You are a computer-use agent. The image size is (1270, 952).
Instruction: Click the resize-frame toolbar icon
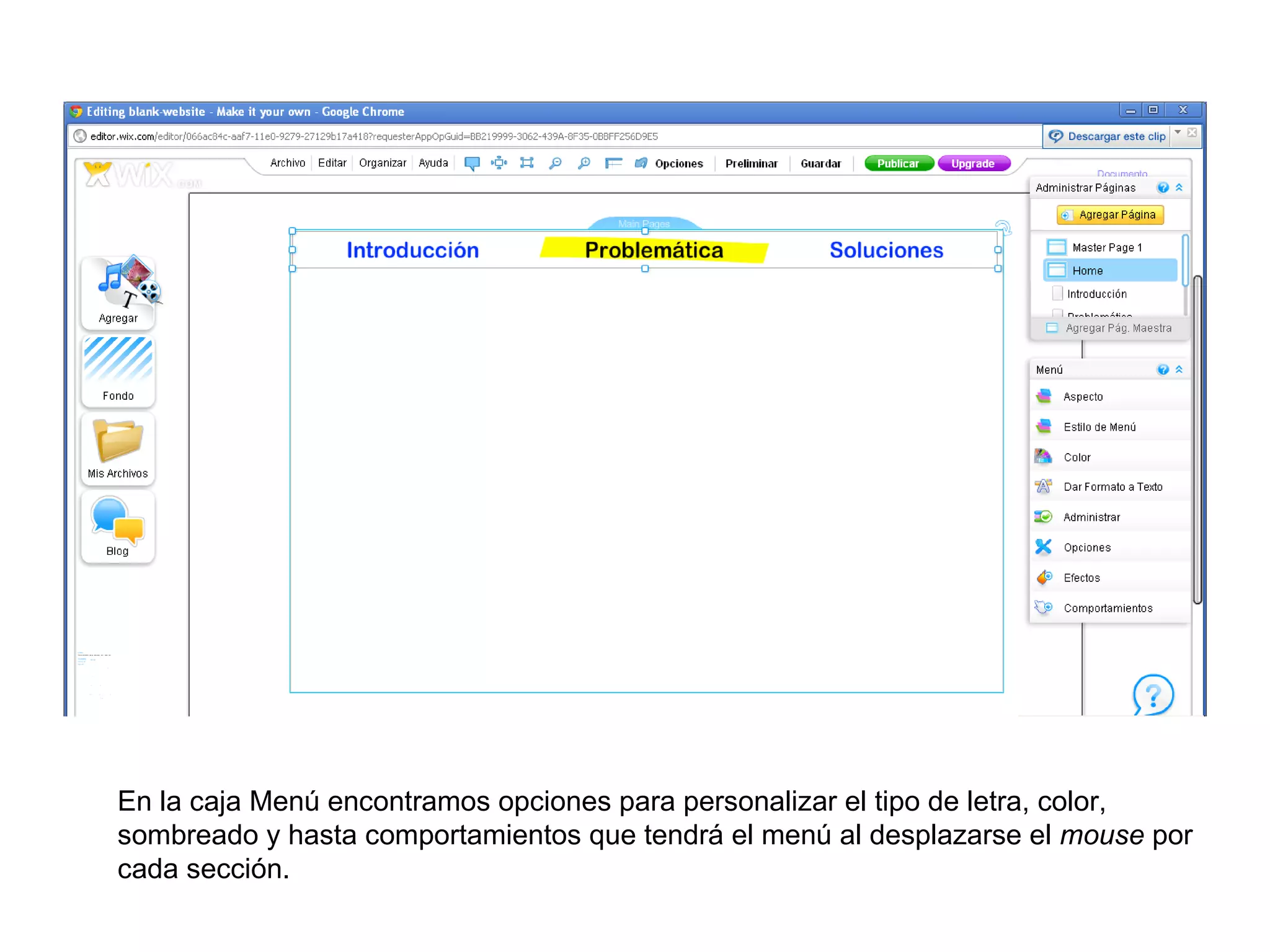click(x=527, y=163)
